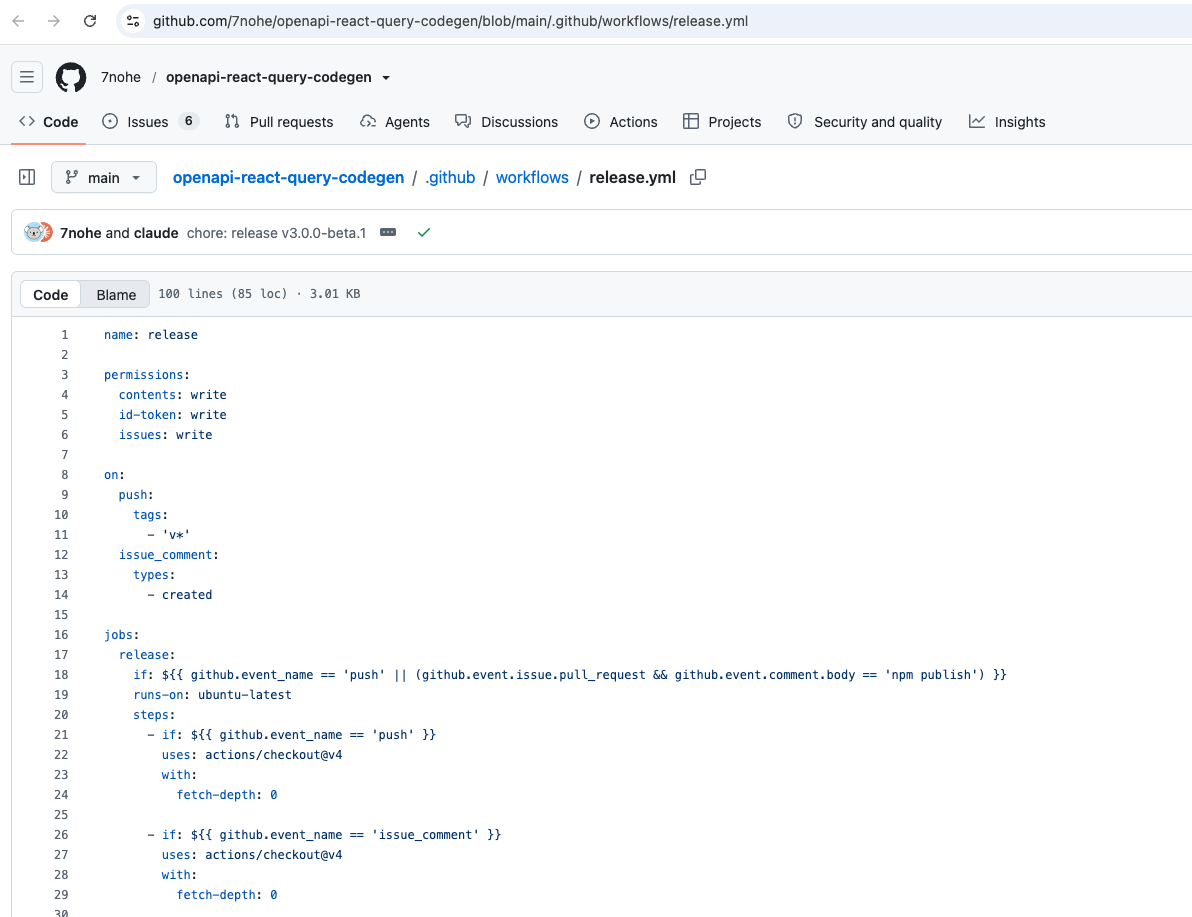Click 'id-token: write' line text
The image size is (1192, 917).
[x=173, y=414]
